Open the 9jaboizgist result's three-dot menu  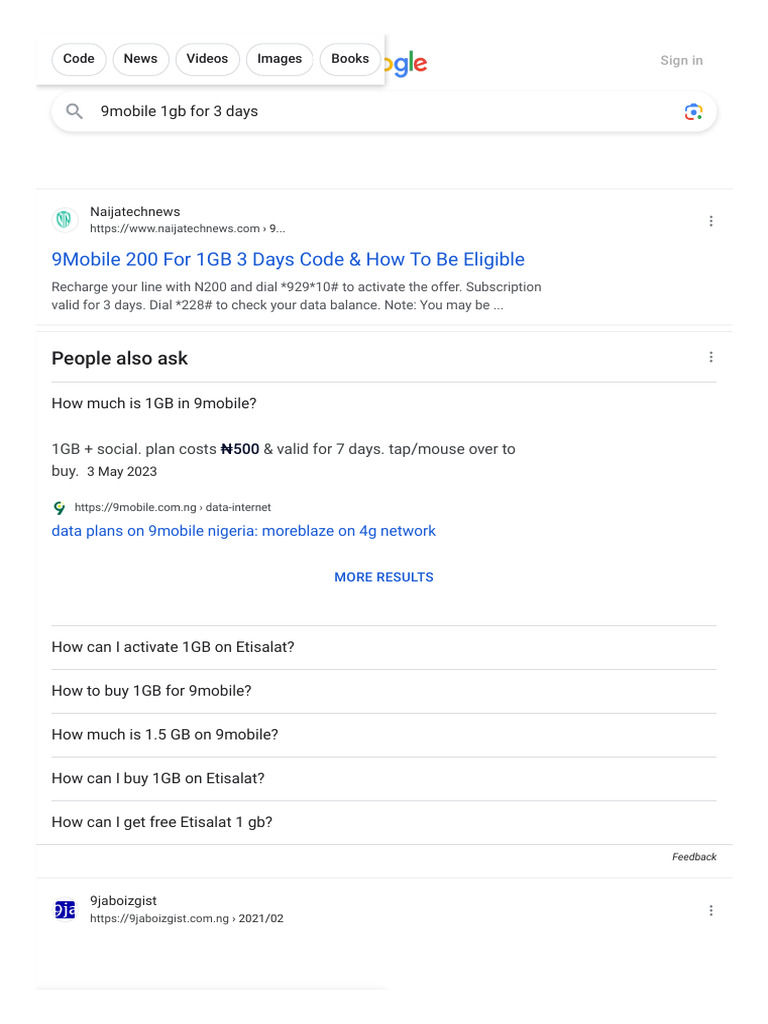coord(711,910)
